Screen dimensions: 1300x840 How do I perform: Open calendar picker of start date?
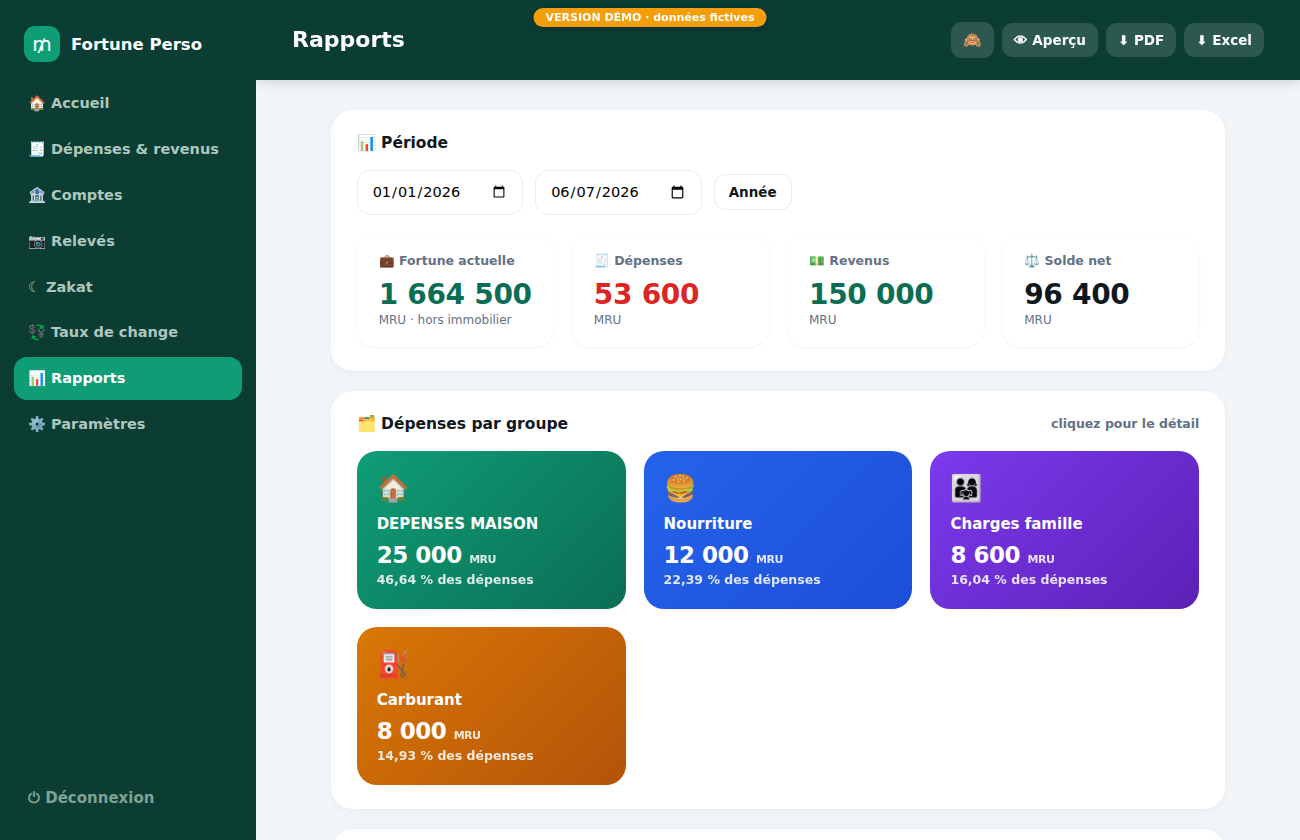tap(500, 192)
